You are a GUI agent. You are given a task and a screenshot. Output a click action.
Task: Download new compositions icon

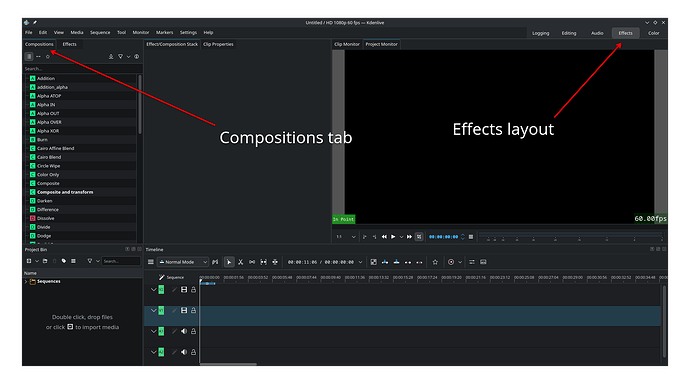tap(111, 56)
